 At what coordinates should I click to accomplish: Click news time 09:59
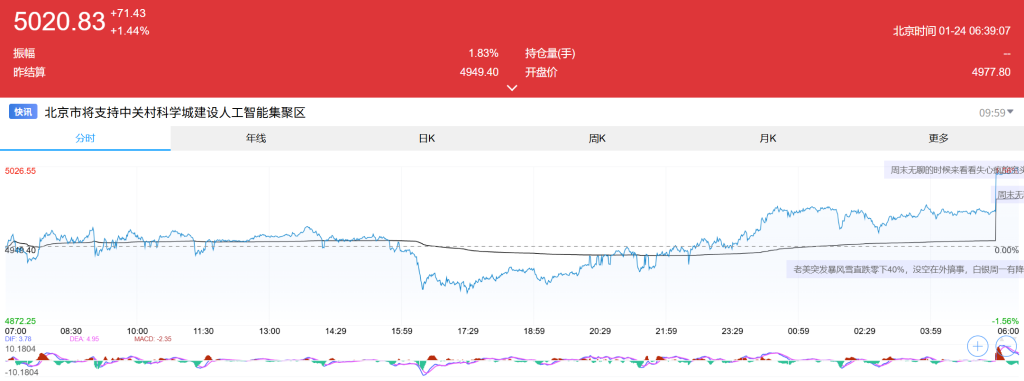coord(992,113)
